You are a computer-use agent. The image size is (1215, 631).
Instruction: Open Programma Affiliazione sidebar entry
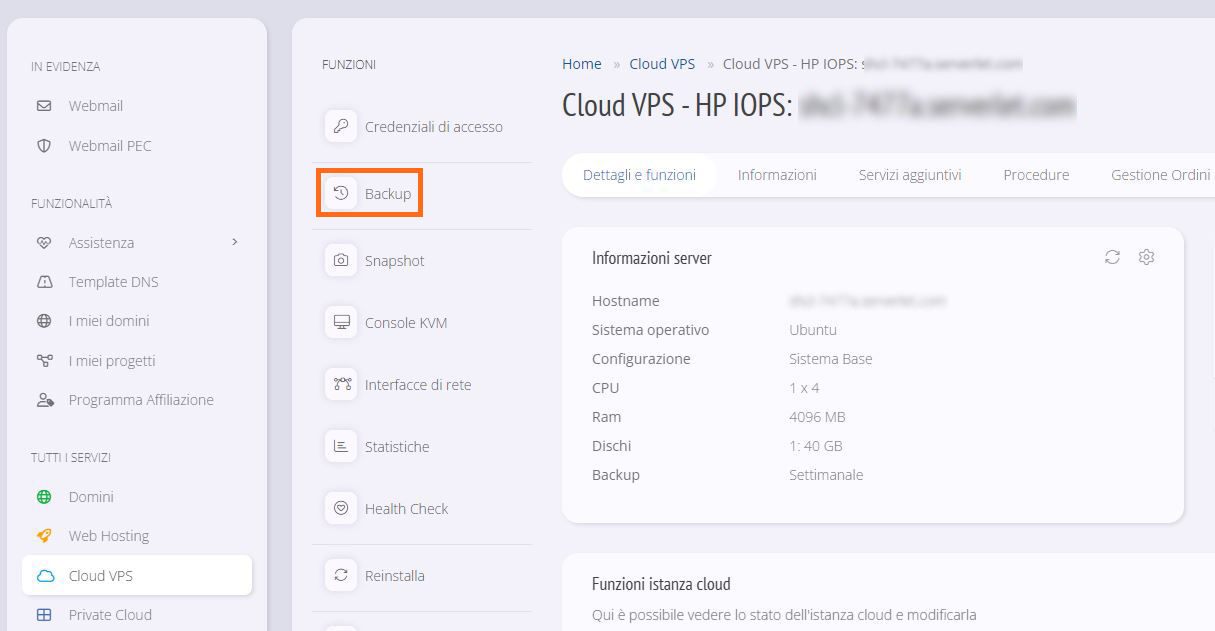141,400
